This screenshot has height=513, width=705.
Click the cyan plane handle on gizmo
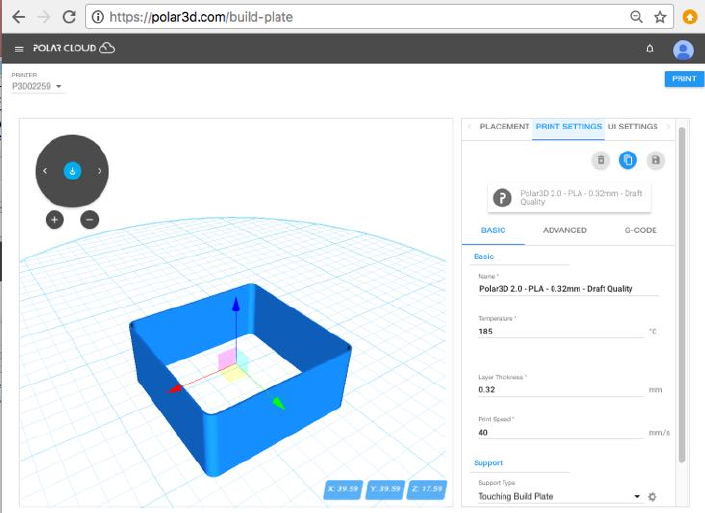point(242,359)
